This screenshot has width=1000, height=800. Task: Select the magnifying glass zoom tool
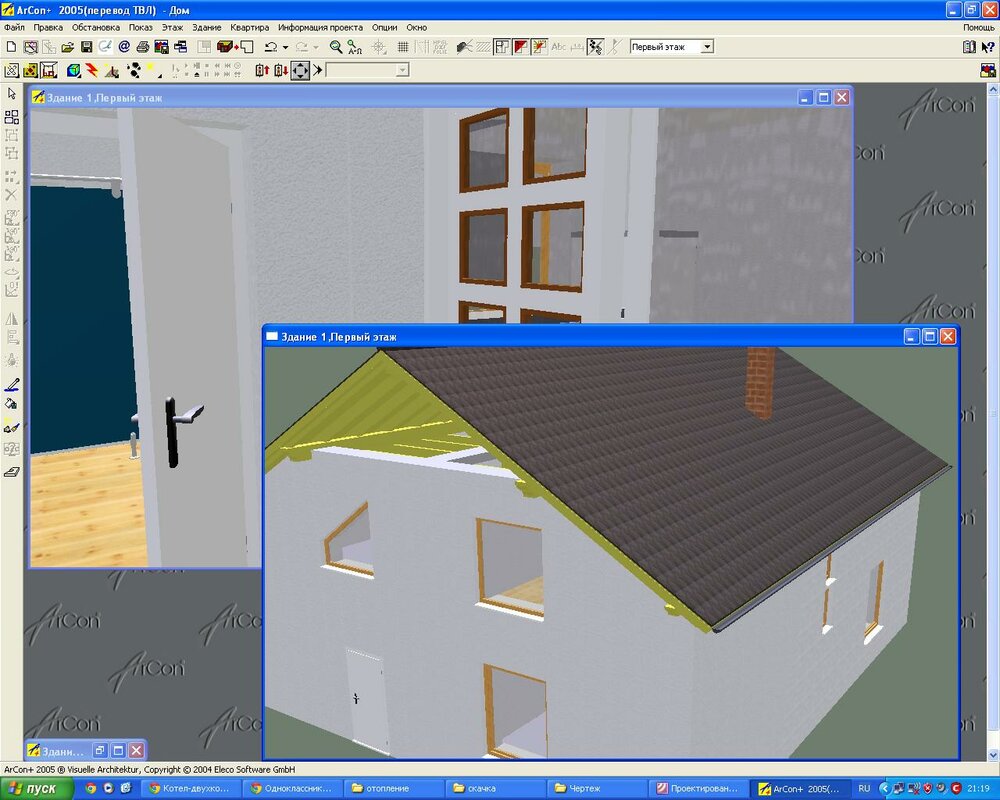[336, 47]
